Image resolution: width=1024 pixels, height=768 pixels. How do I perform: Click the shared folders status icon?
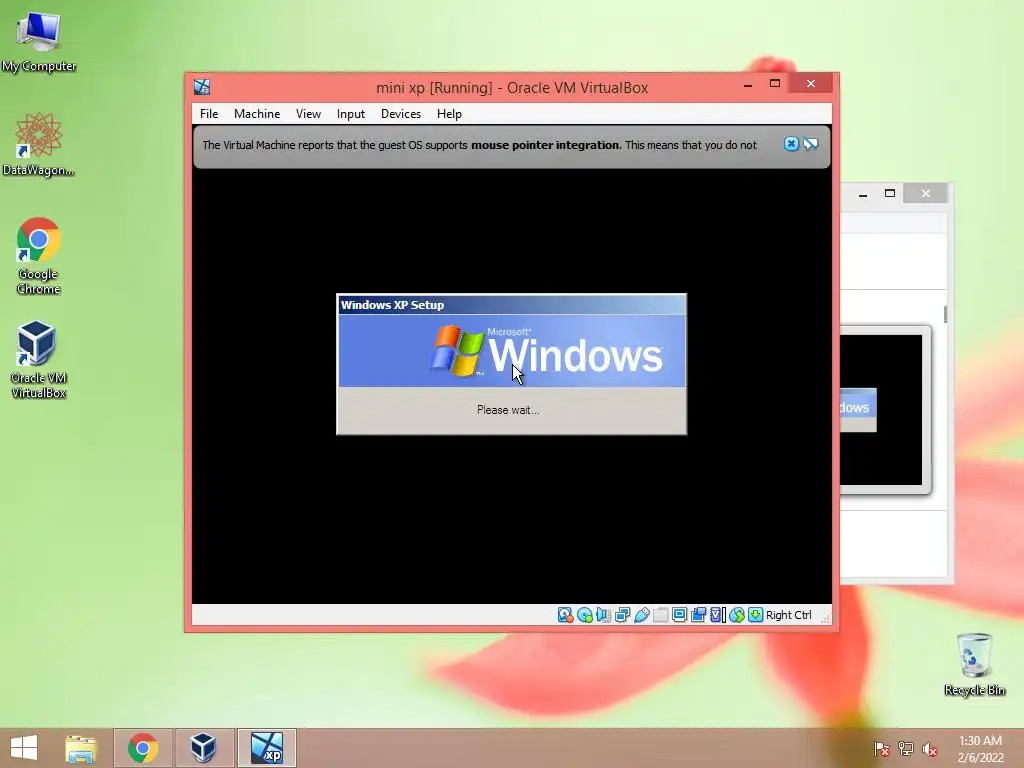coord(660,615)
